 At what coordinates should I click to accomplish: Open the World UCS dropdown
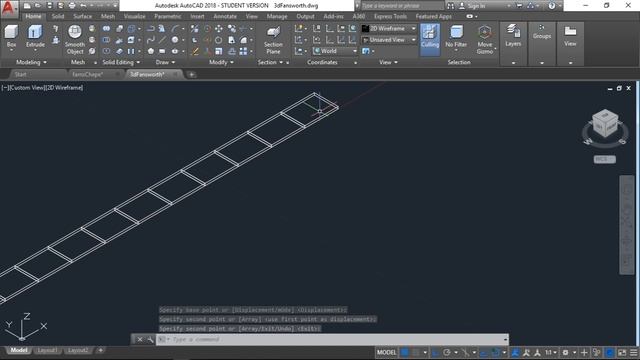[x=335, y=51]
